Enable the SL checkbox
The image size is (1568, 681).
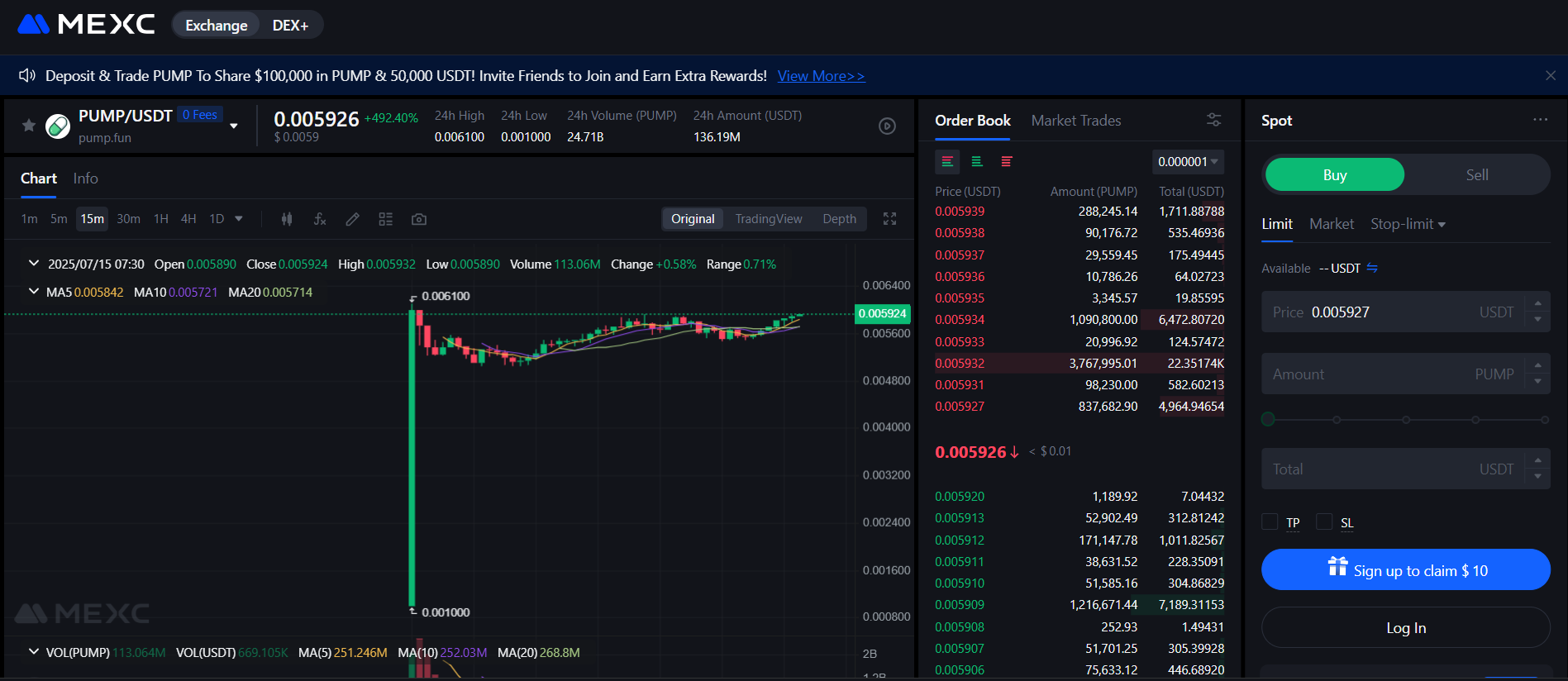(x=1324, y=521)
